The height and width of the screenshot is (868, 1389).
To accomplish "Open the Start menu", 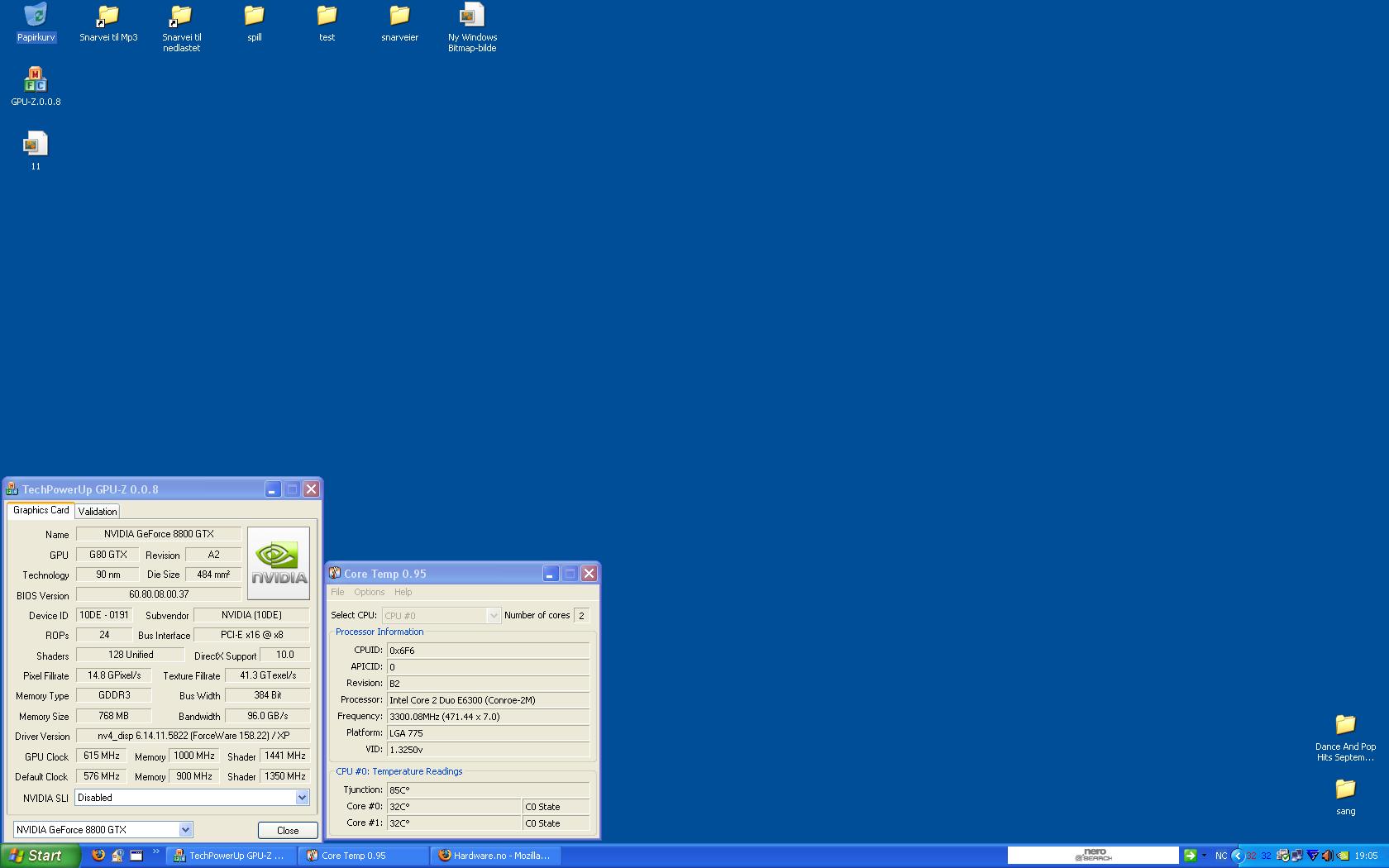I will 41,856.
